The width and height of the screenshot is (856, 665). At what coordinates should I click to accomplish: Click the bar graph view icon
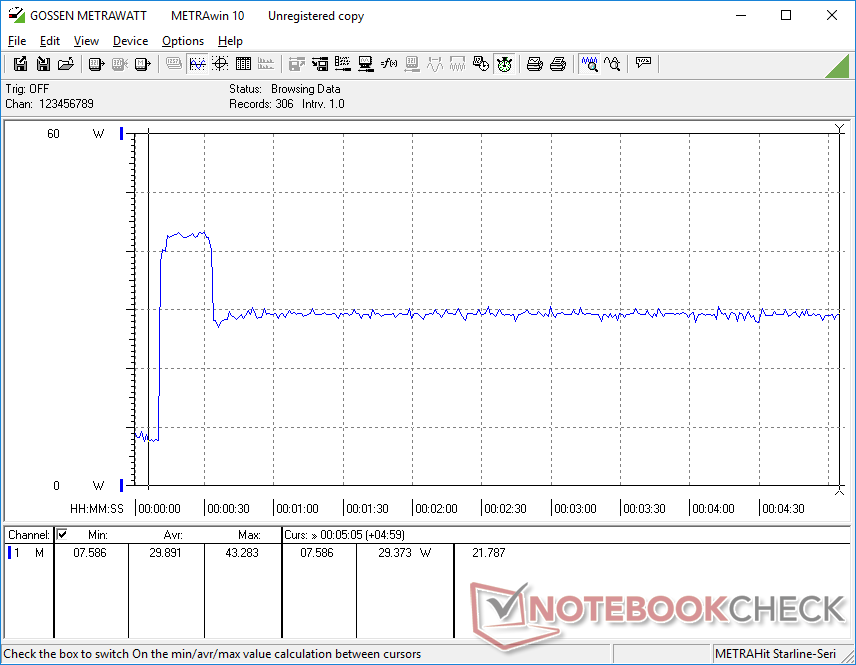[x=266, y=64]
